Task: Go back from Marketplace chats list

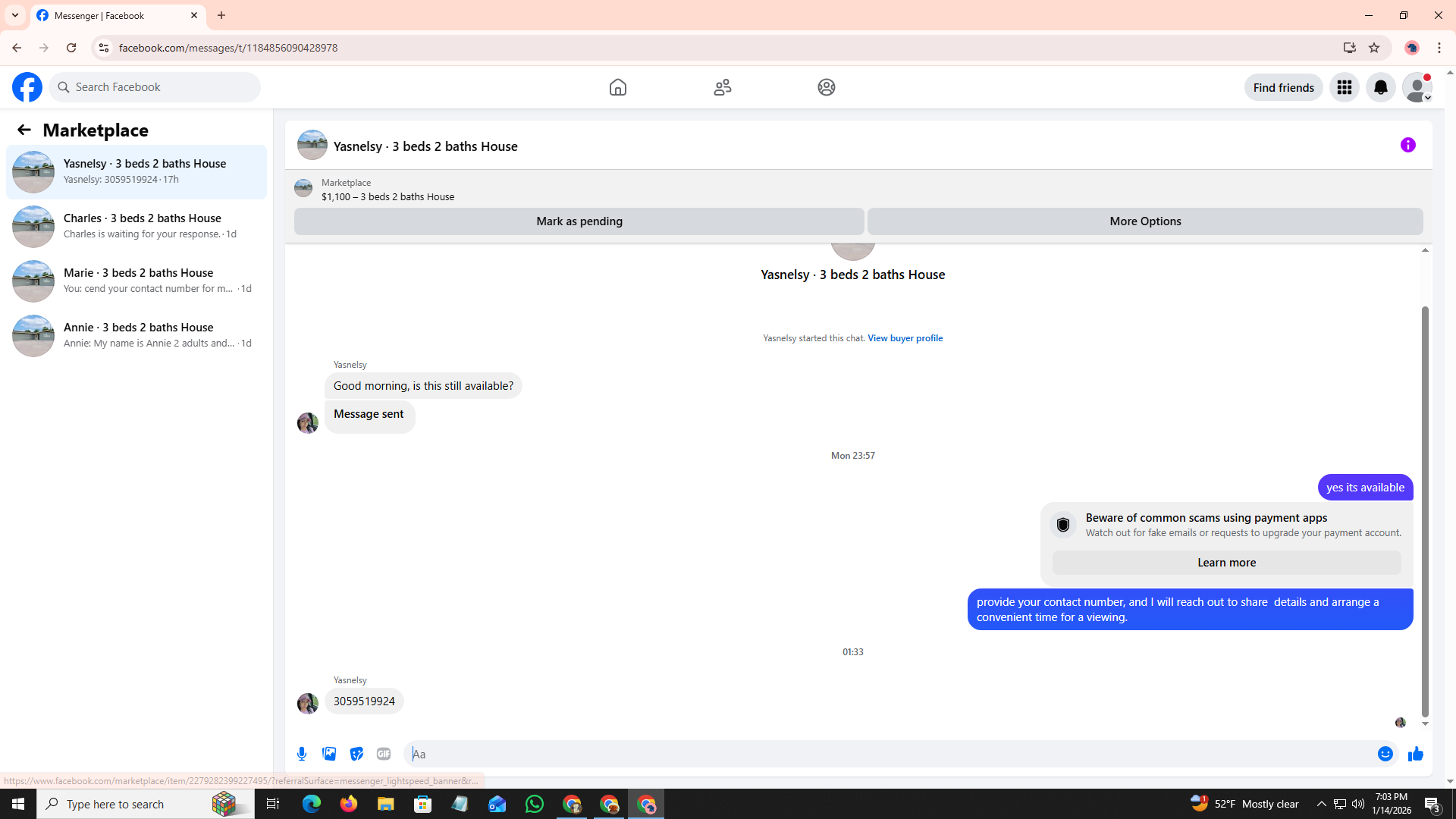Action: coord(24,130)
